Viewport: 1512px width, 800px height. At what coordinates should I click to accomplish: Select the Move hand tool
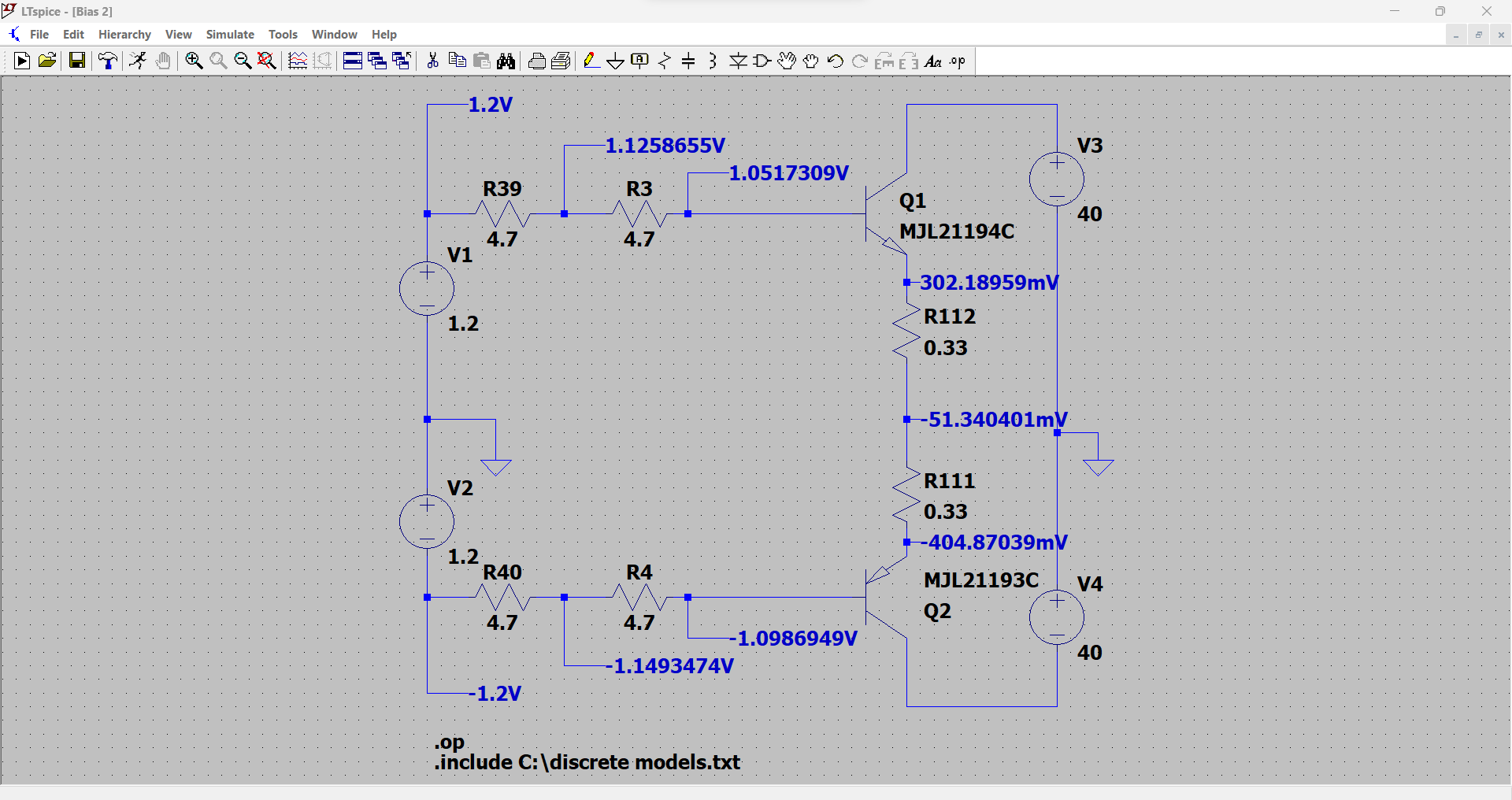click(787, 61)
